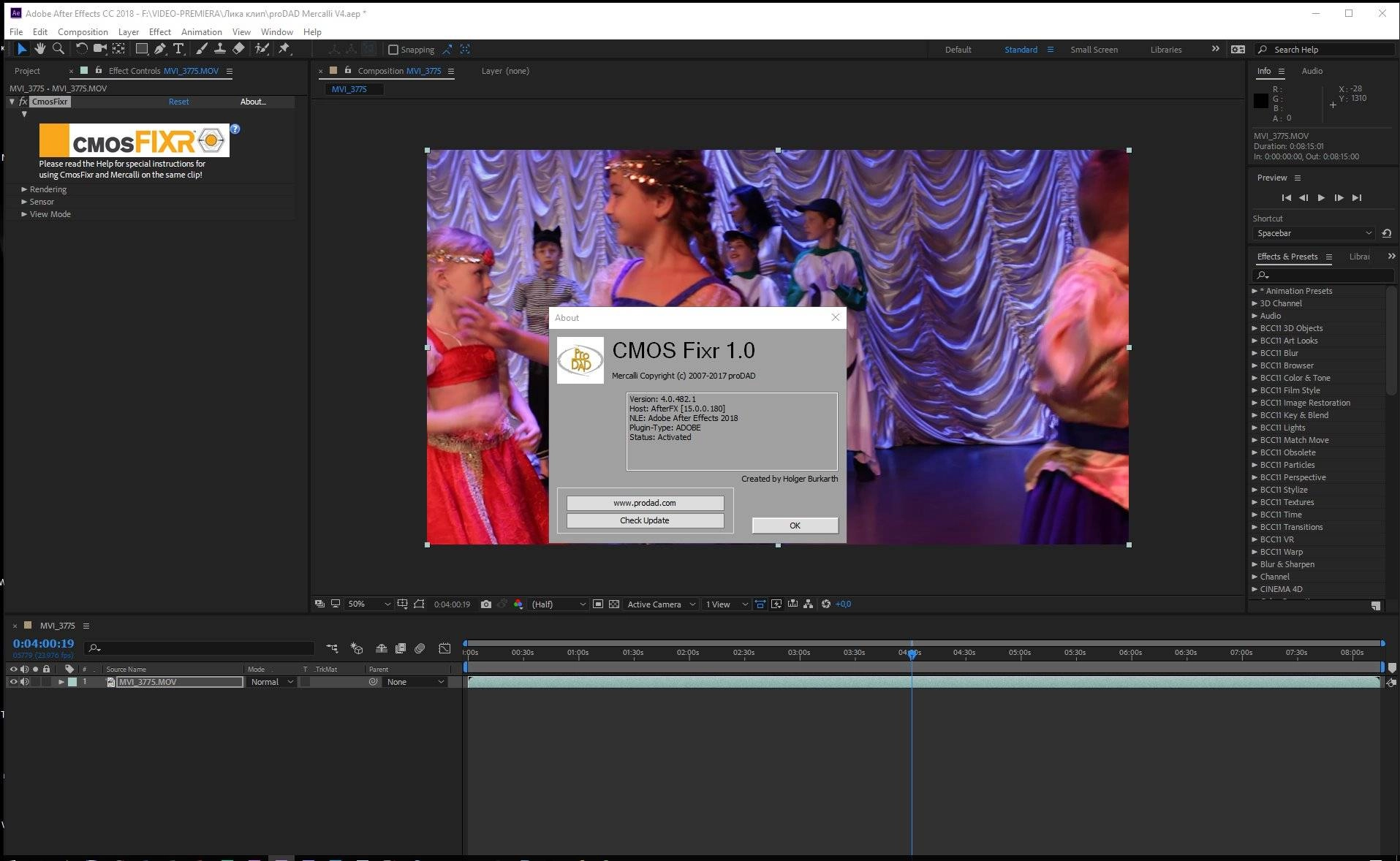The width and height of the screenshot is (1400, 861).
Task: Expand the Rendering property group
Action: (24, 189)
